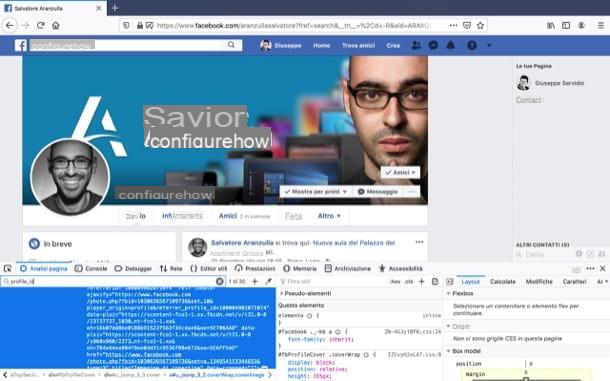Toggle the .cls class panel button
The height and width of the screenshot is (381, 610).
(x=408, y=281)
